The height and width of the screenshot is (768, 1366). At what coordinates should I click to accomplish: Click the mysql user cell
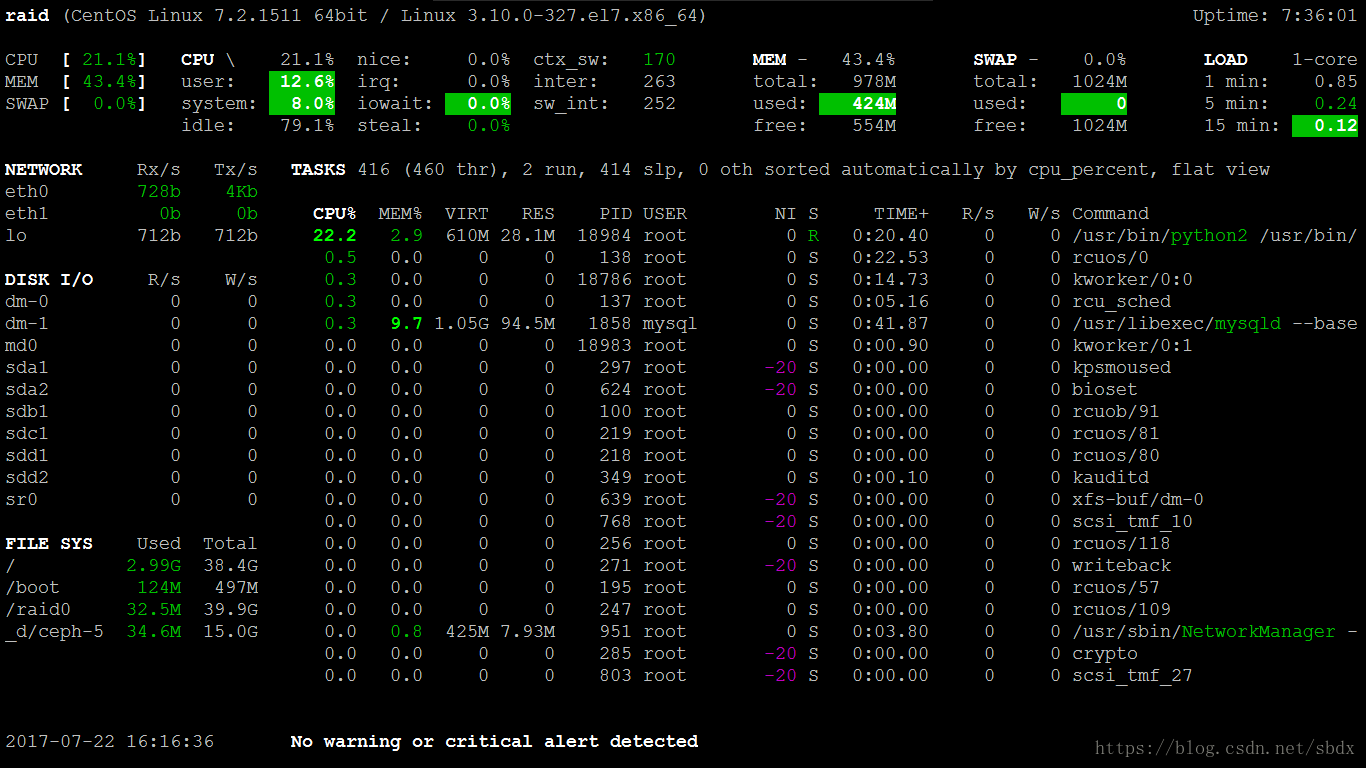pos(670,324)
